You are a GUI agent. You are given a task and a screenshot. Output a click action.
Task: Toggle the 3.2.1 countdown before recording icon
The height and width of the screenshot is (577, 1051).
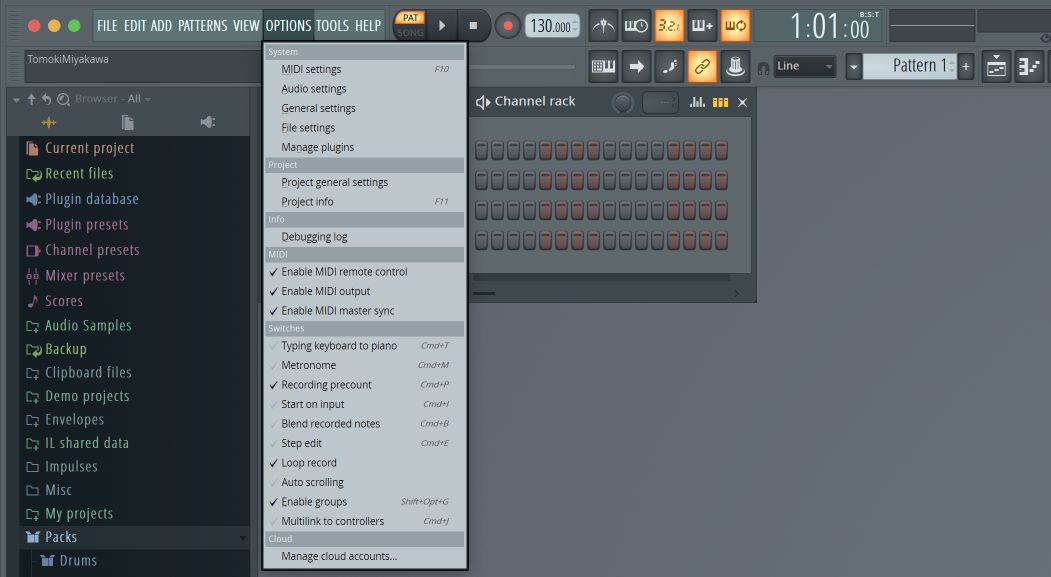coord(669,26)
